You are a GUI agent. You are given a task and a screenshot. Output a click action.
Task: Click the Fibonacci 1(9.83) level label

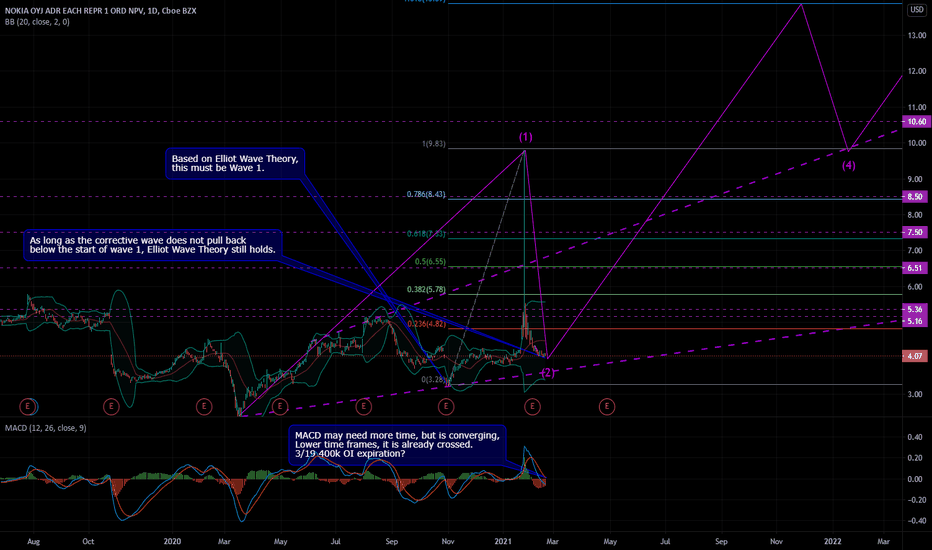pyautogui.click(x=433, y=144)
